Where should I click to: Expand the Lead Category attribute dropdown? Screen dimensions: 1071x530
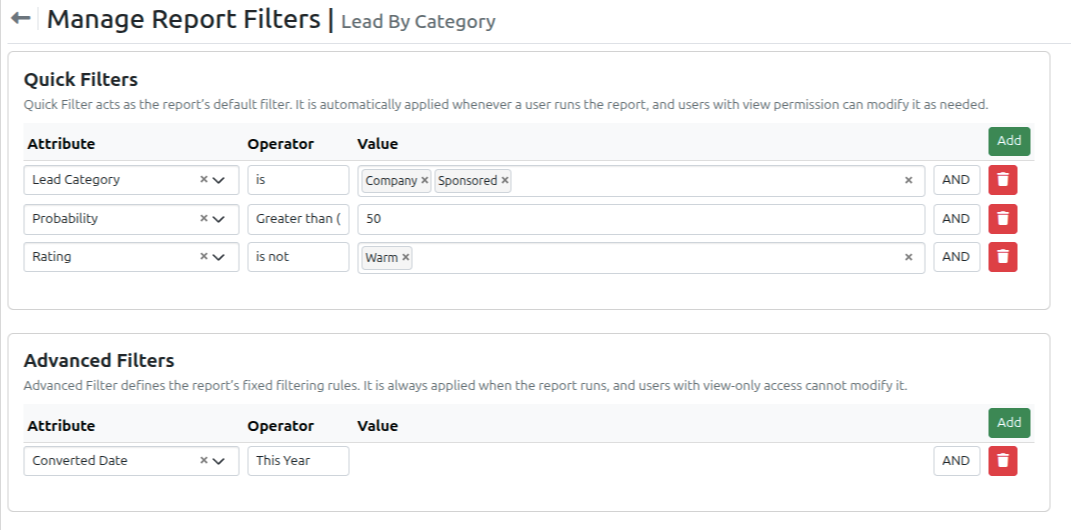(219, 180)
